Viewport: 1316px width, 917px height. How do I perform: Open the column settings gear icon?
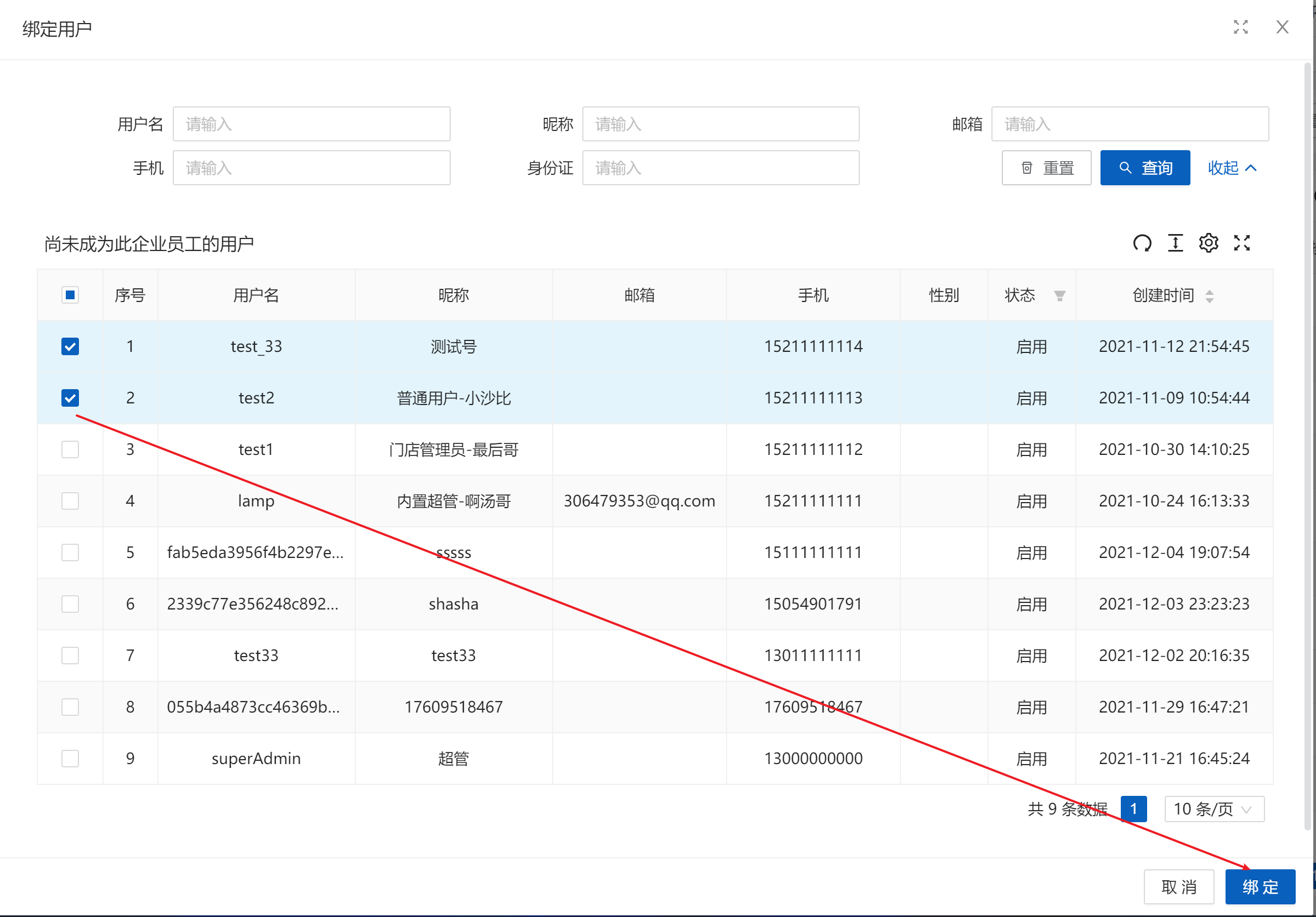1208,243
